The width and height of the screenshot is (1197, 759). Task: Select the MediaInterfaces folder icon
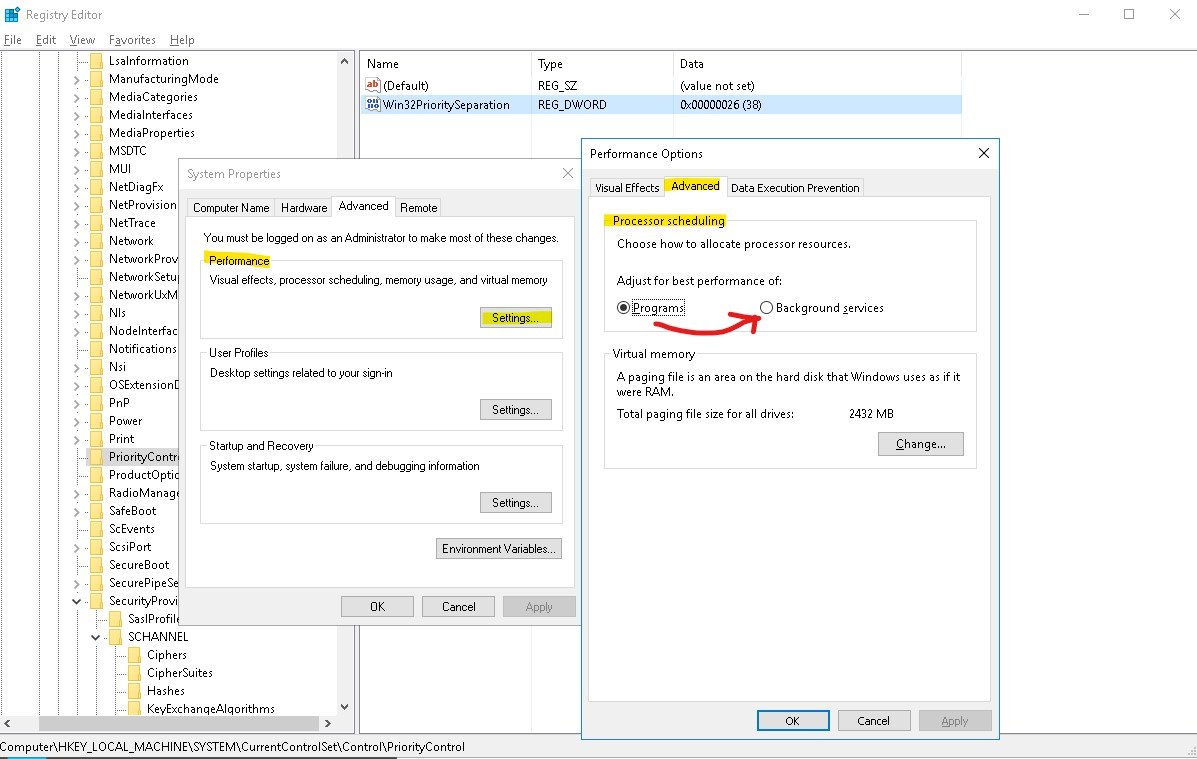[96, 115]
